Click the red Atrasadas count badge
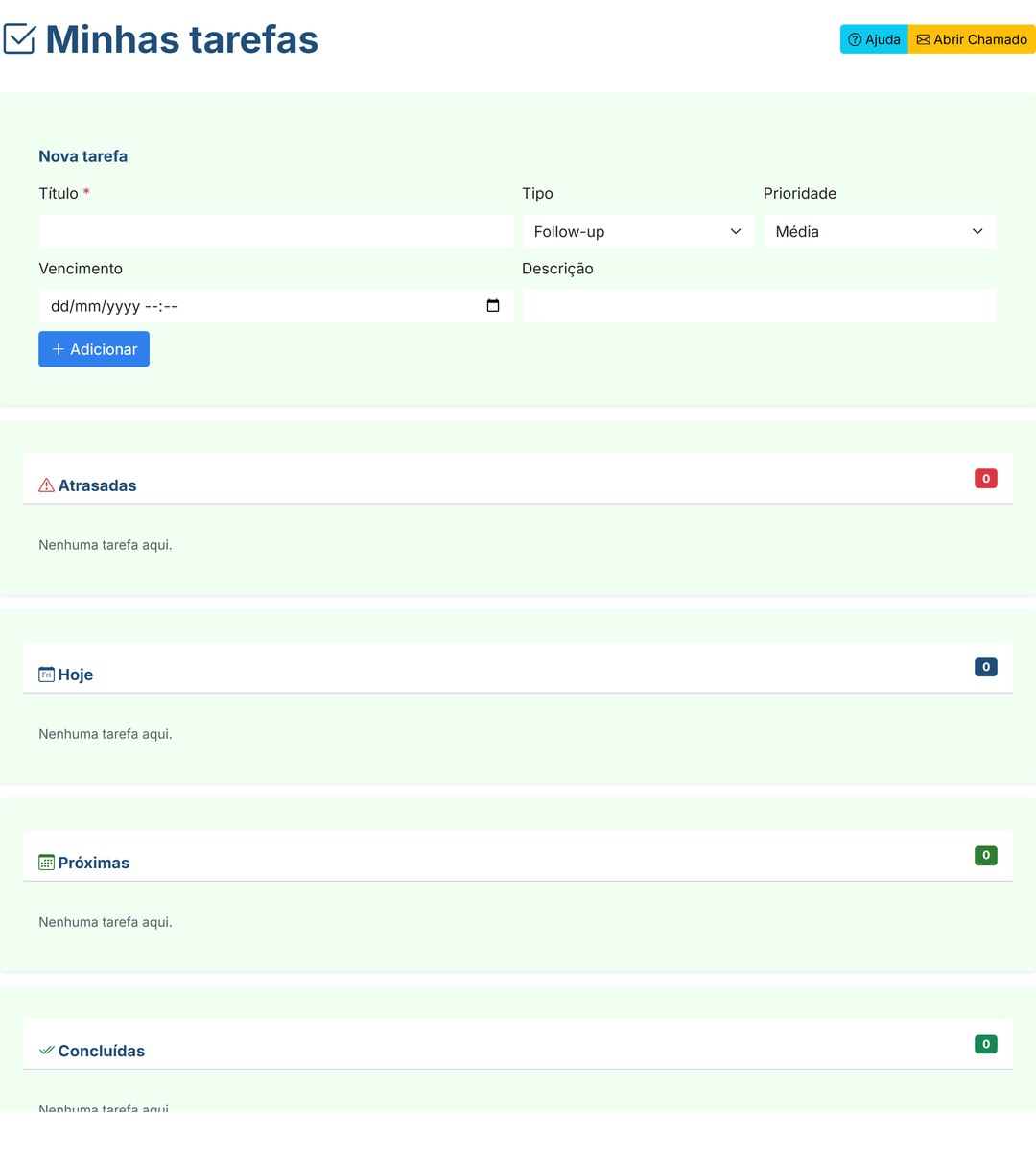This screenshot has width=1036, height=1160. pyautogui.click(x=986, y=478)
